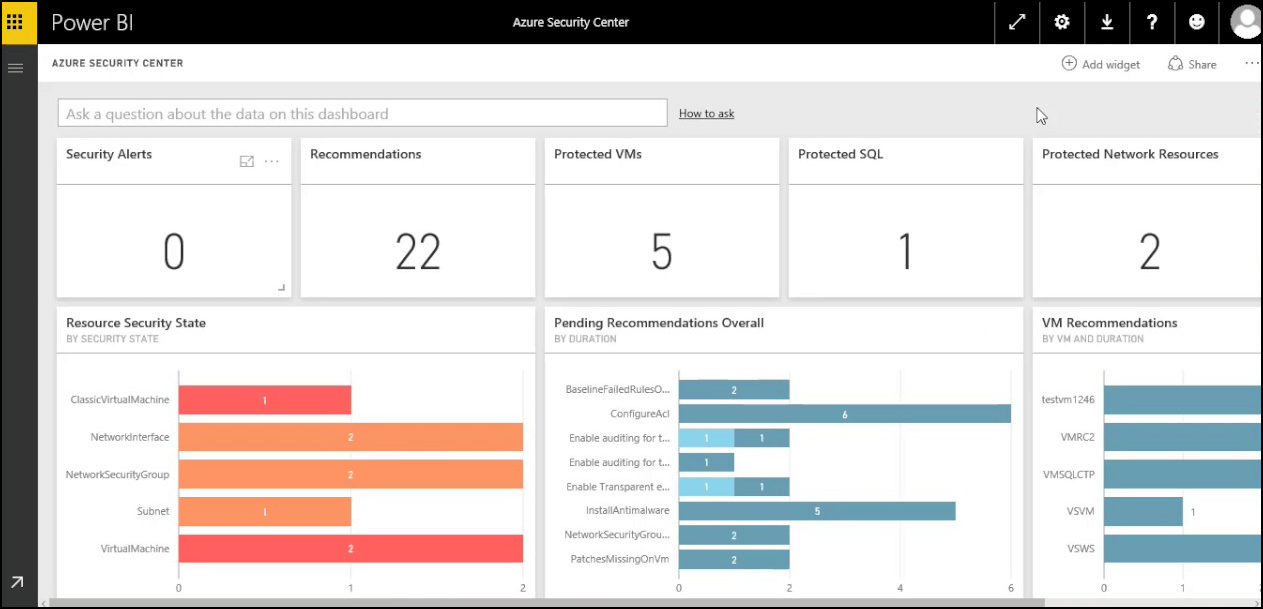This screenshot has height=609, width=1263.
Task: Toggle the hamburger navigation pane menu
Action: pyautogui.click(x=15, y=68)
